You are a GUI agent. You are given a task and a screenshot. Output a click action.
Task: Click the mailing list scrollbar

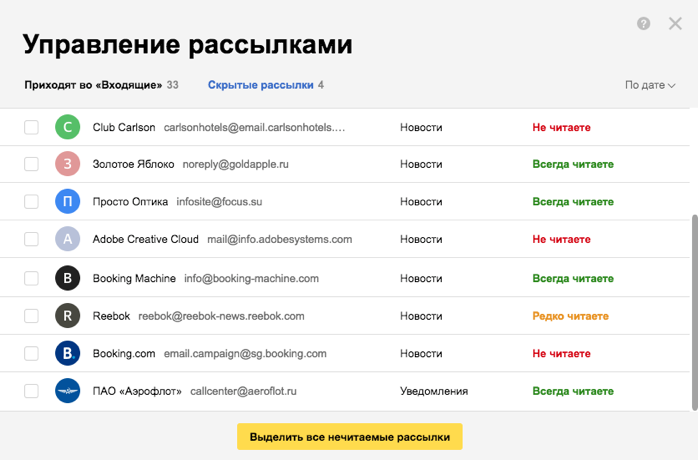click(694, 313)
